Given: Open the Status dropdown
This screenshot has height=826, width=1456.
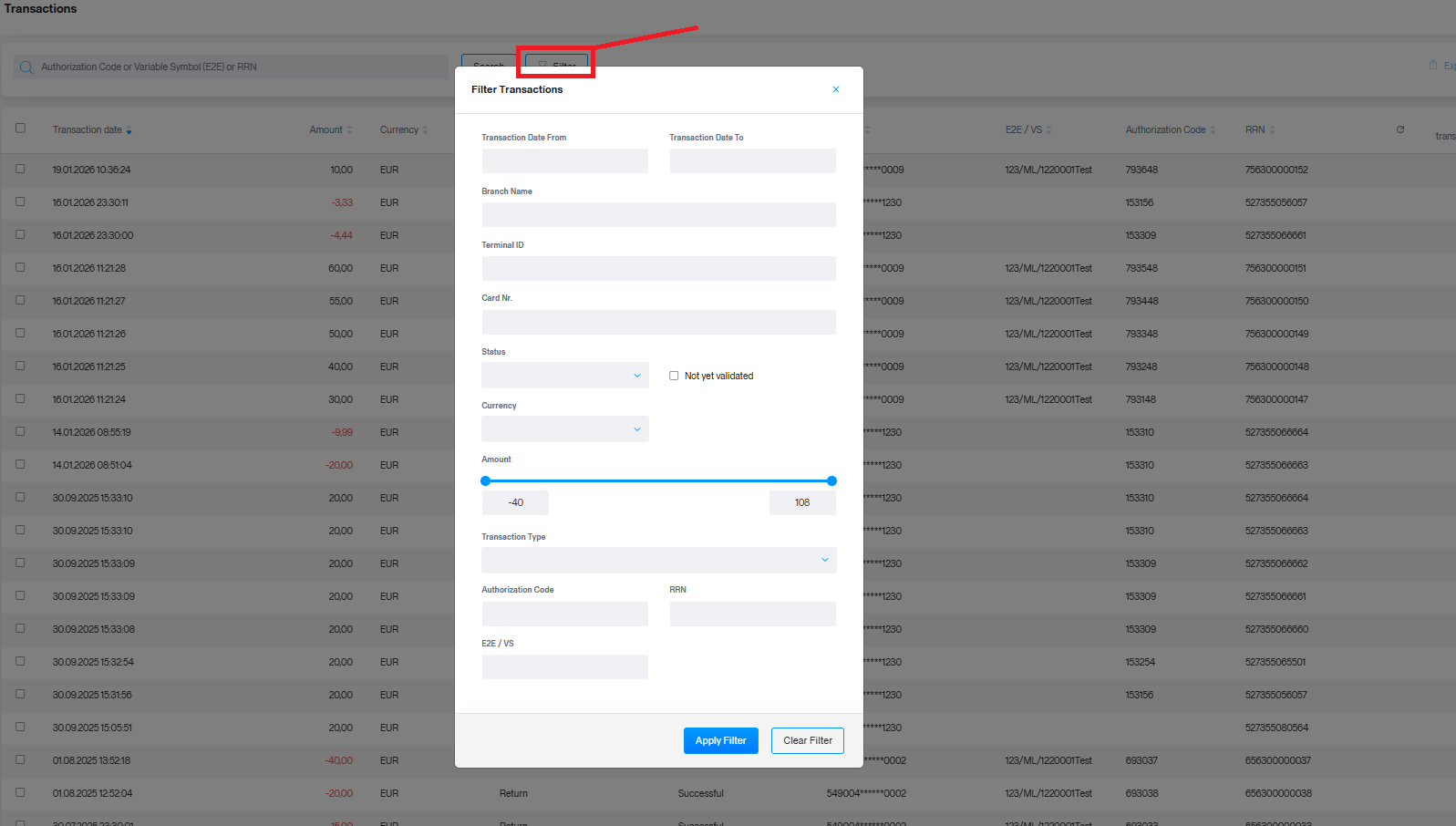Looking at the screenshot, I should [564, 376].
